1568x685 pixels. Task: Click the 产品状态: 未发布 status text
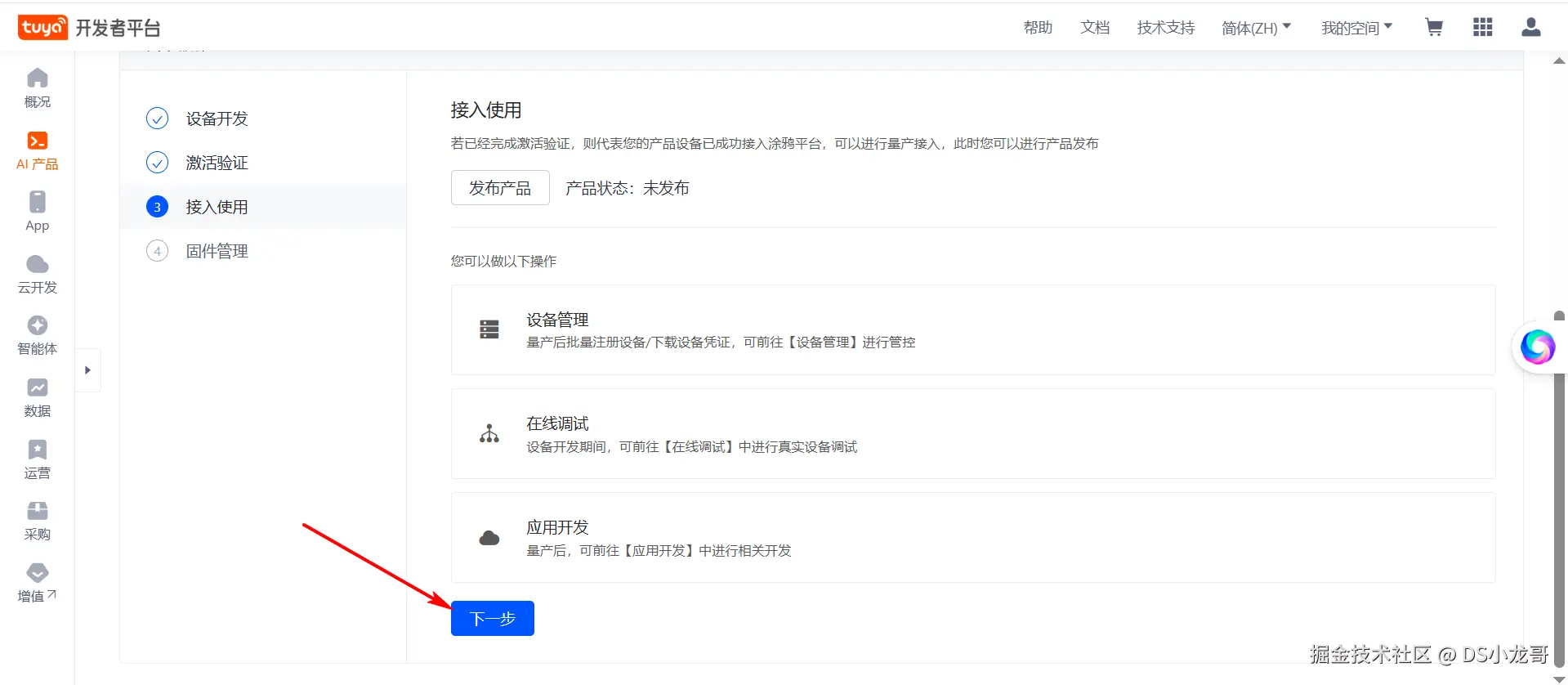pos(628,188)
